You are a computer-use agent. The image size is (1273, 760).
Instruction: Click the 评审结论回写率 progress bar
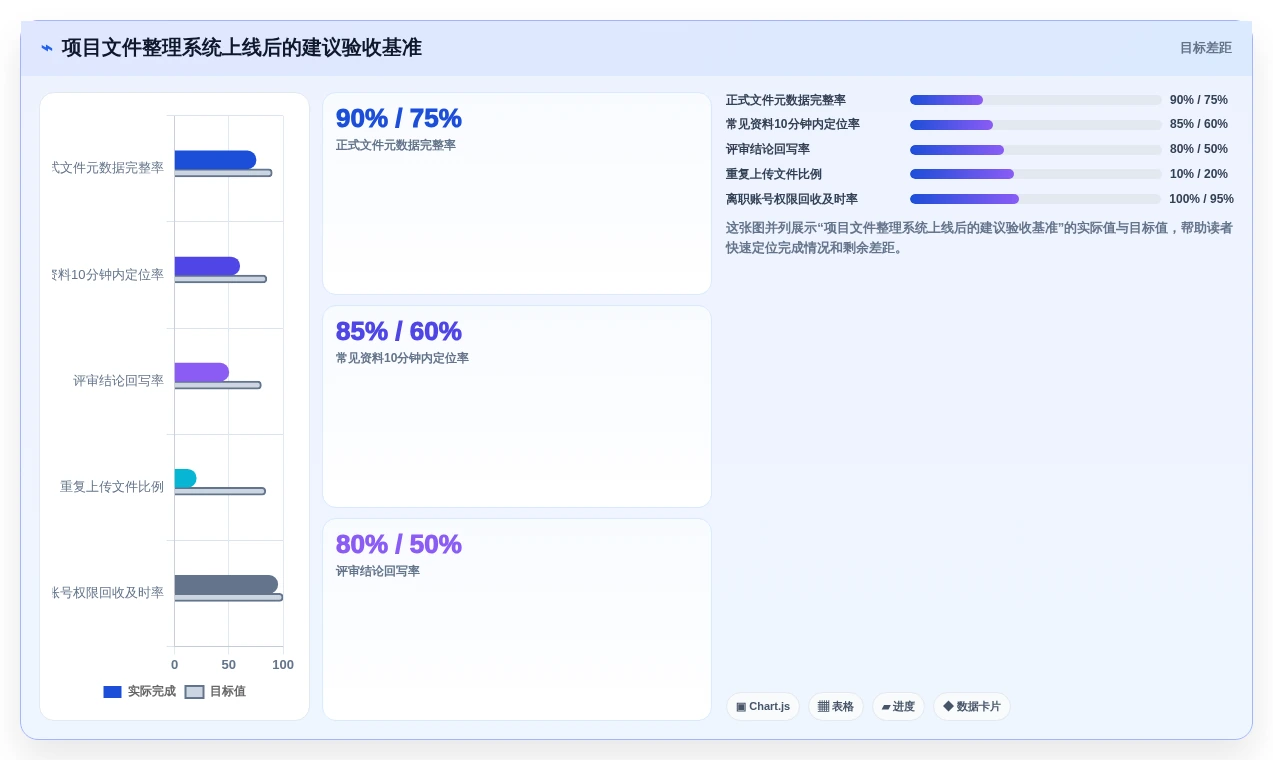click(1035, 150)
